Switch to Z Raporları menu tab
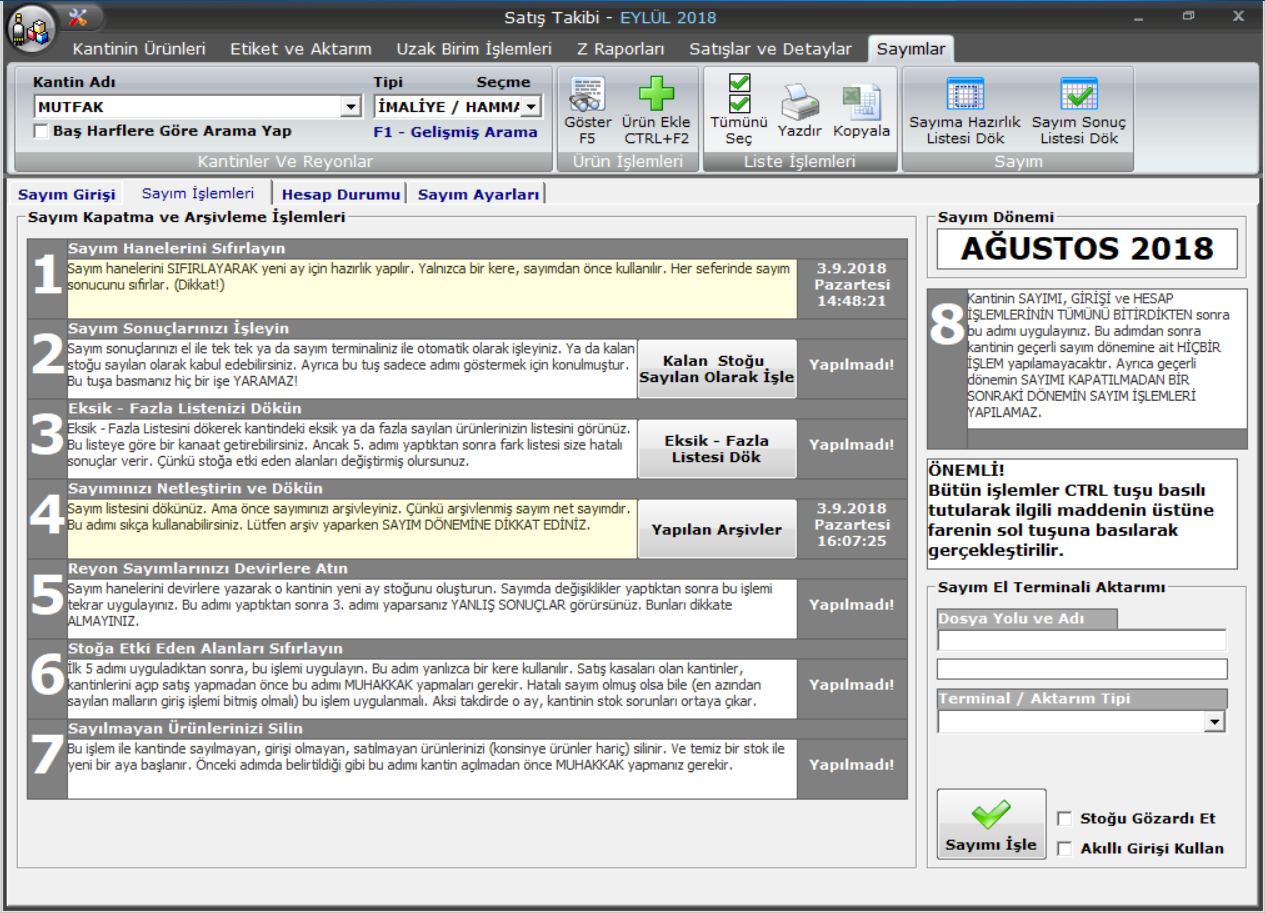Viewport: 1265px width, 913px height. click(620, 49)
